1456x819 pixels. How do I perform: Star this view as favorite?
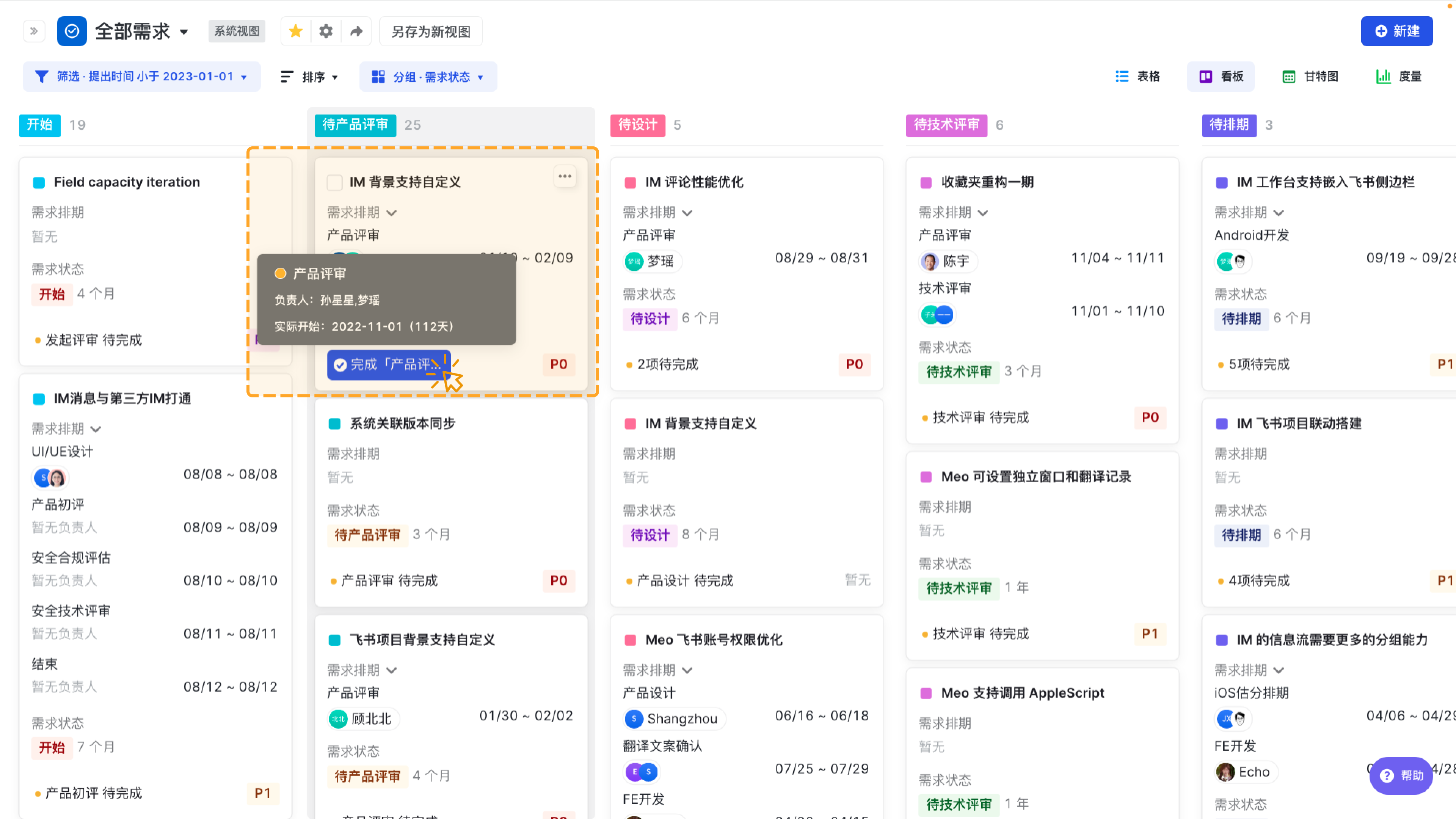296,31
